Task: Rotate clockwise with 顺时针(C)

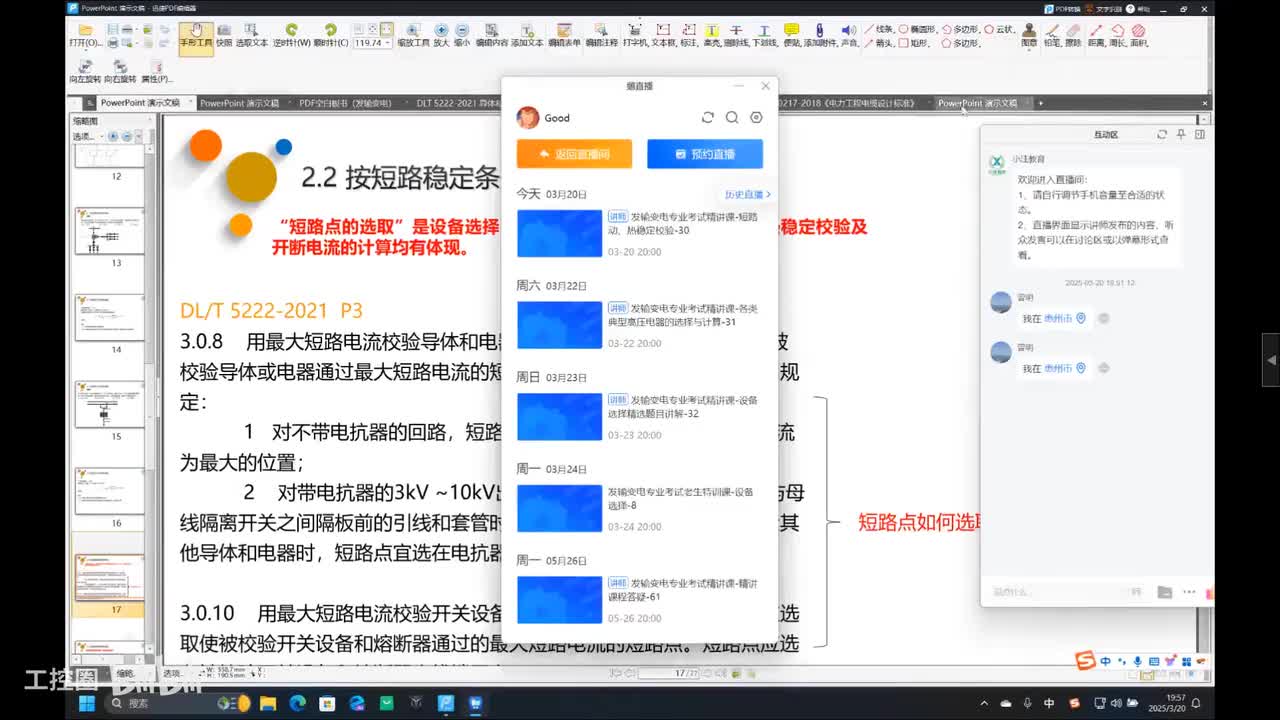Action: pos(330,37)
